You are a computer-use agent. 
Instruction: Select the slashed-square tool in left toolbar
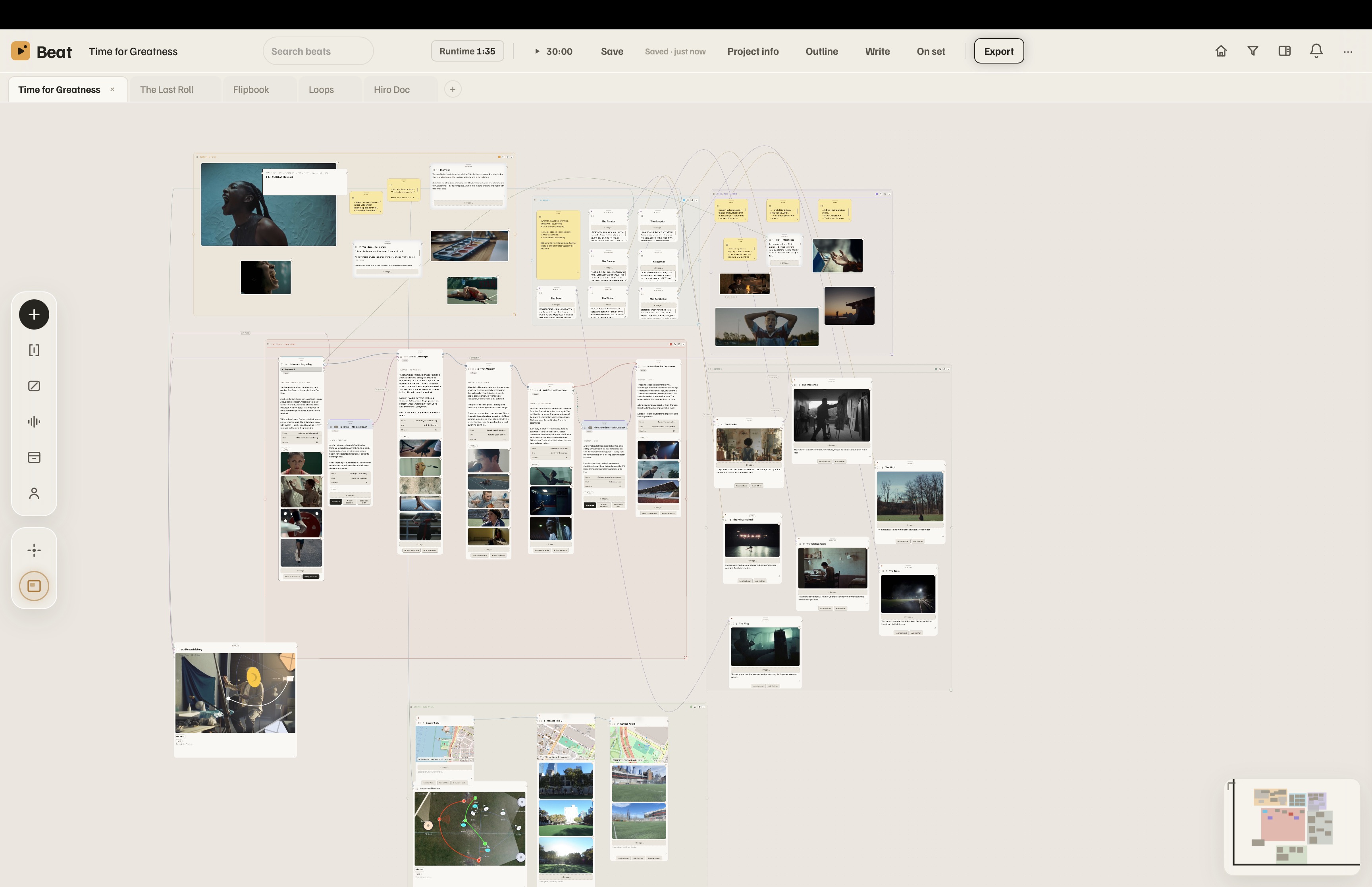[x=34, y=386]
